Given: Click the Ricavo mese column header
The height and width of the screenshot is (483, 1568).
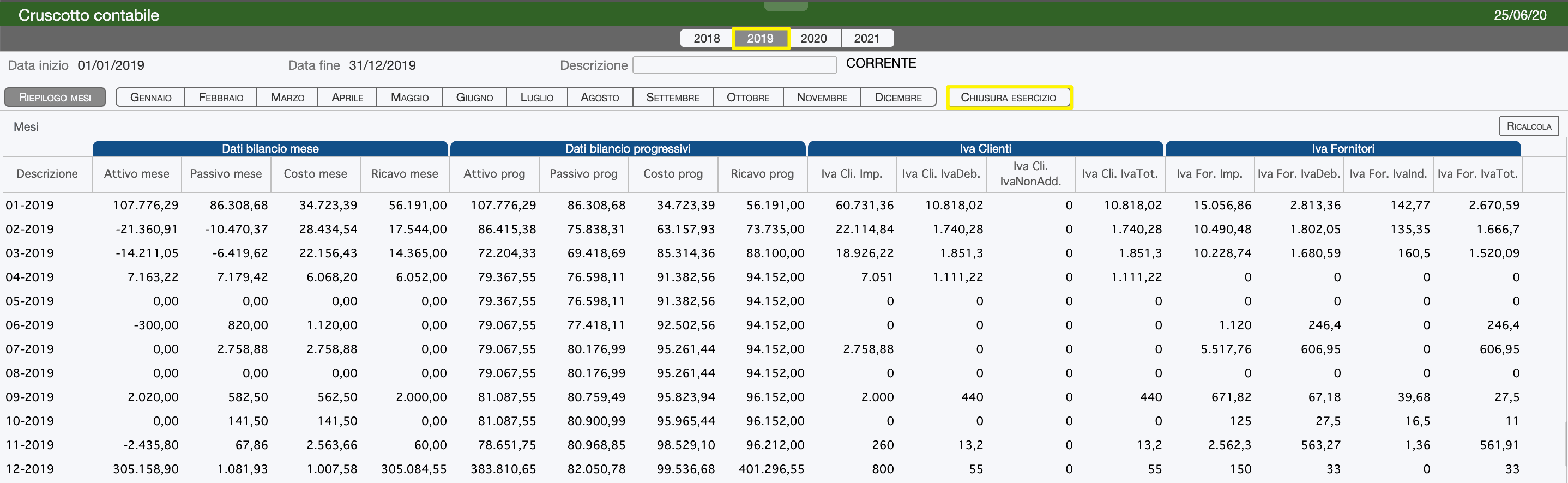Looking at the screenshot, I should coord(405,173).
